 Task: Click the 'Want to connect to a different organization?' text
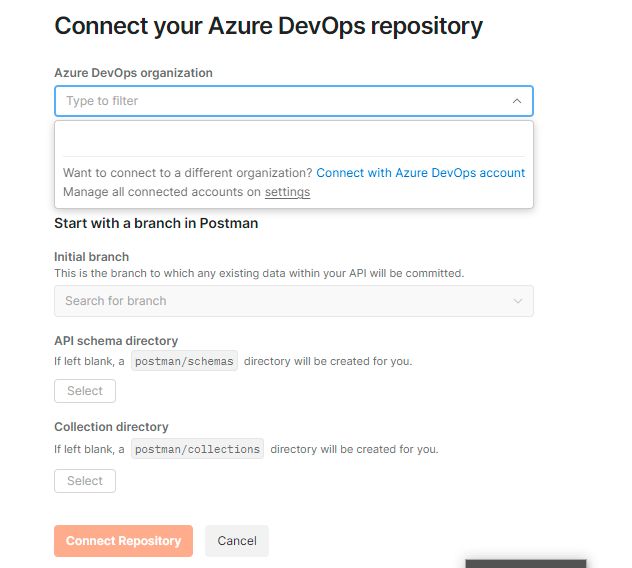(188, 173)
